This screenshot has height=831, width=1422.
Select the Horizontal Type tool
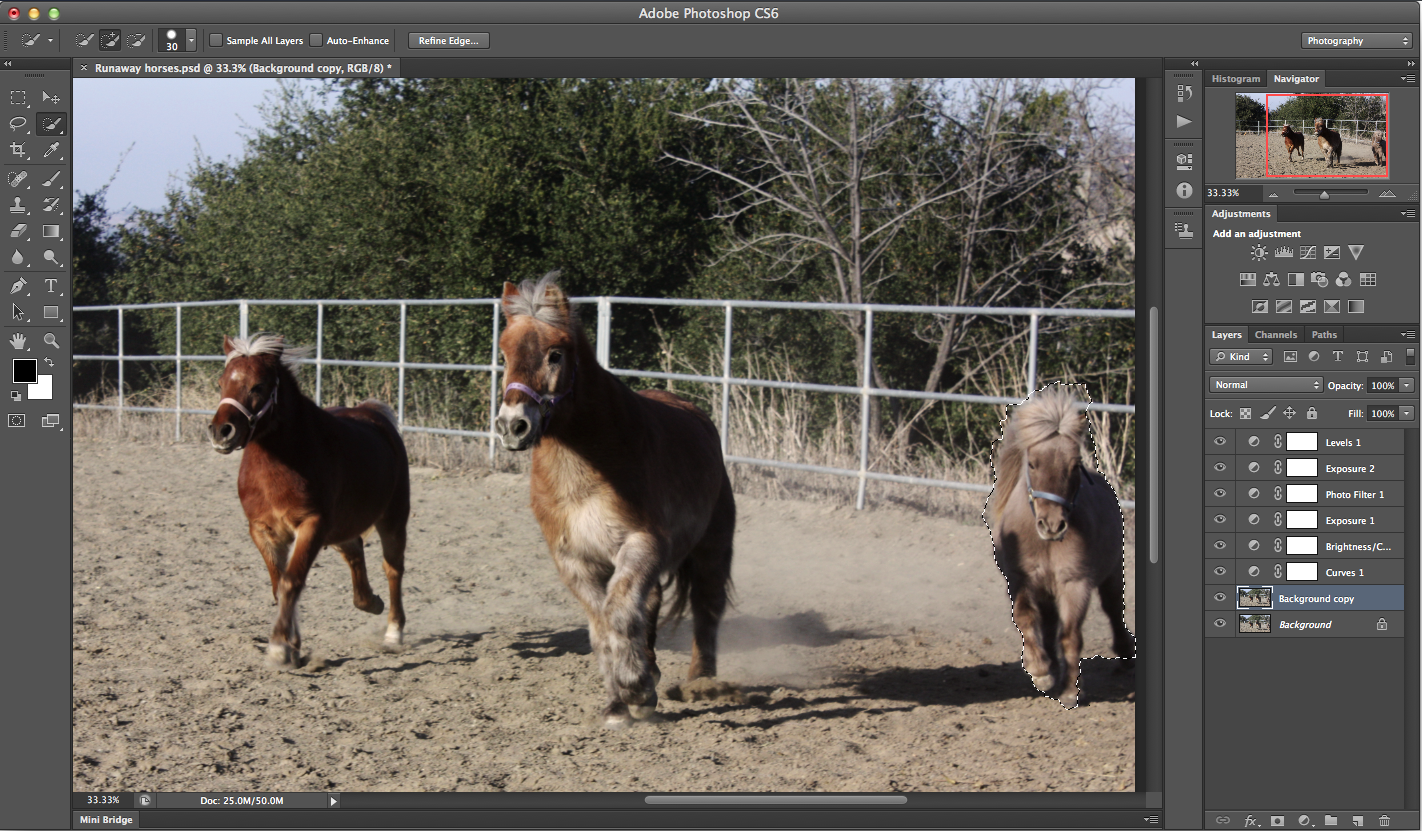tap(51, 286)
